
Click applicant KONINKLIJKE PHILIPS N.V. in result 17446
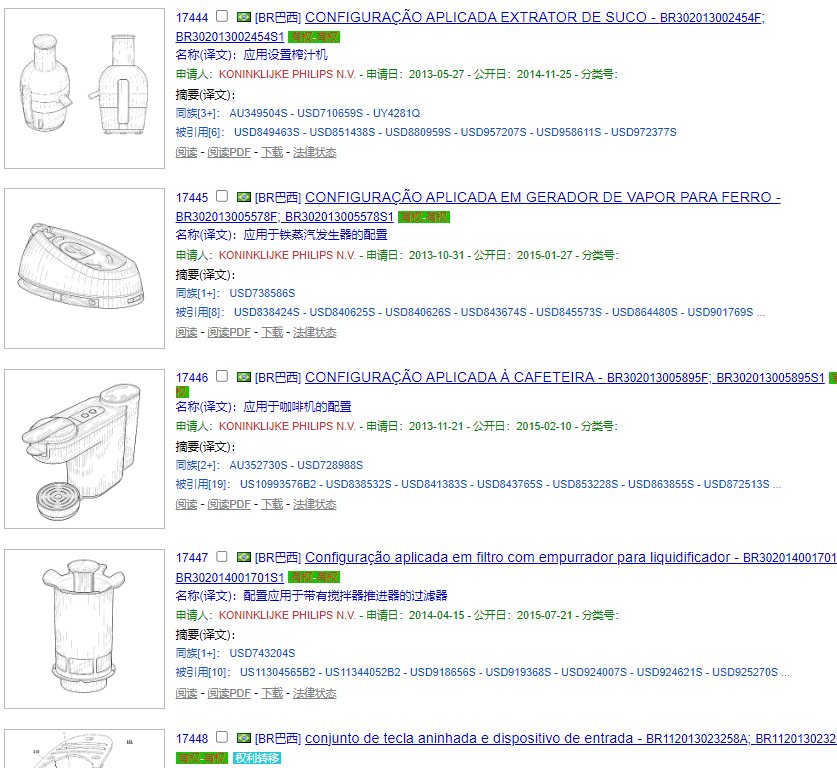click(287, 426)
